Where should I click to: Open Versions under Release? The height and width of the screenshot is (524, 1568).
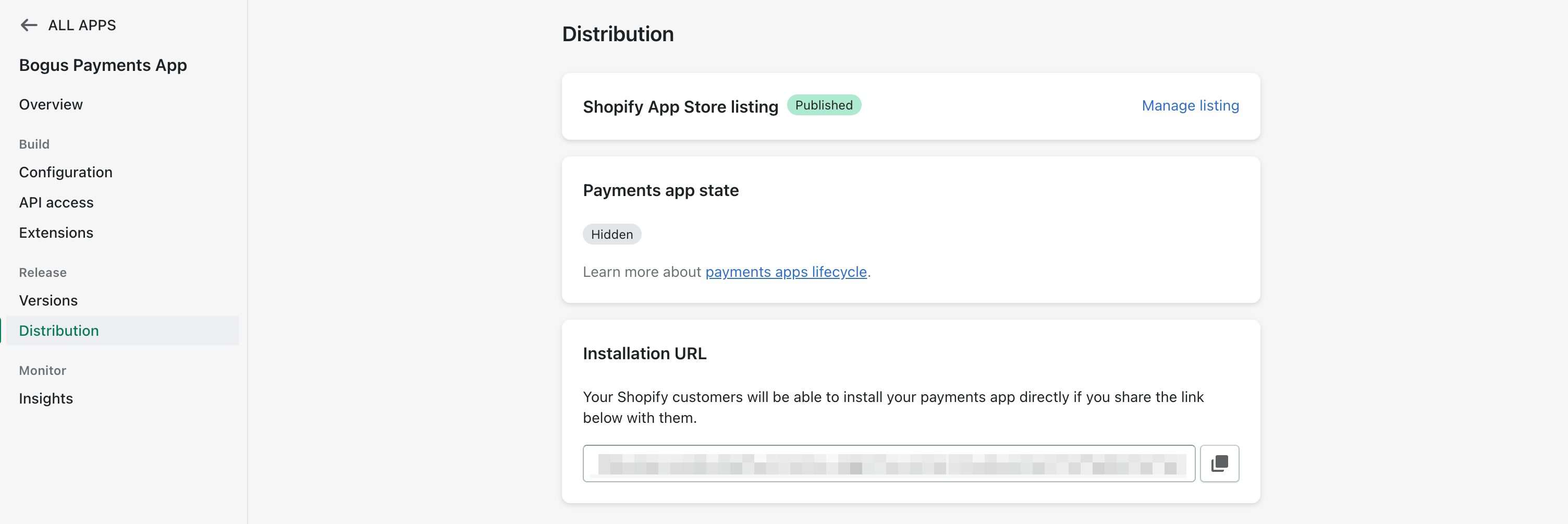point(48,300)
